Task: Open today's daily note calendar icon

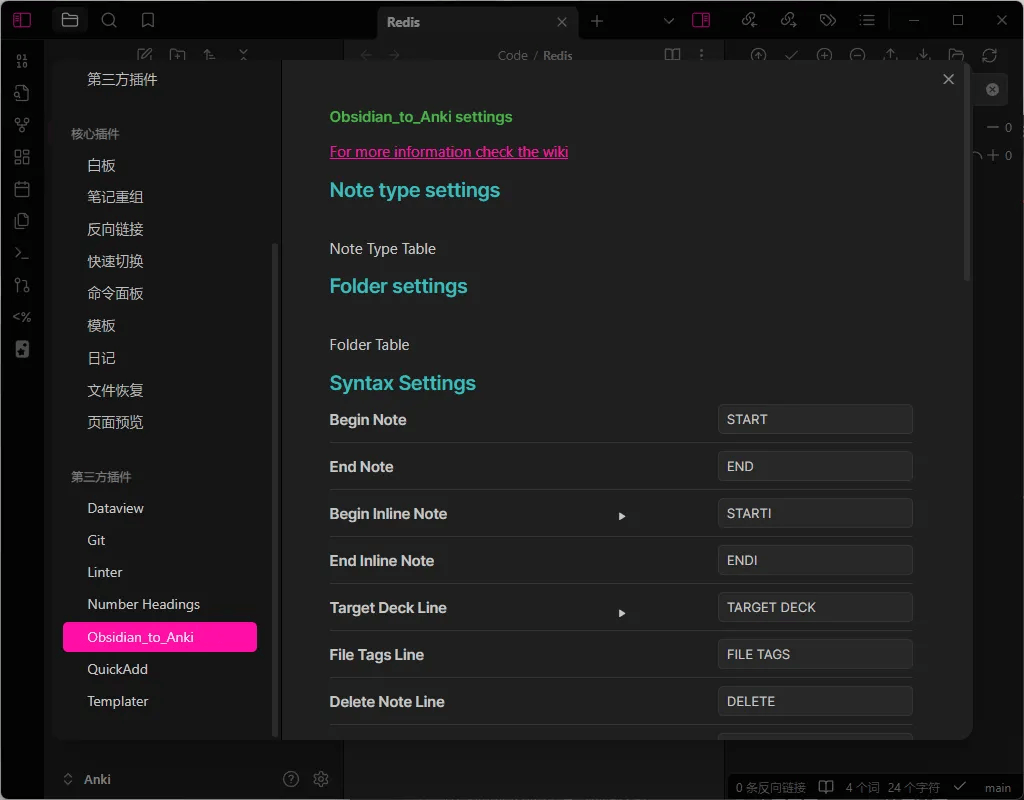Action: point(22,189)
